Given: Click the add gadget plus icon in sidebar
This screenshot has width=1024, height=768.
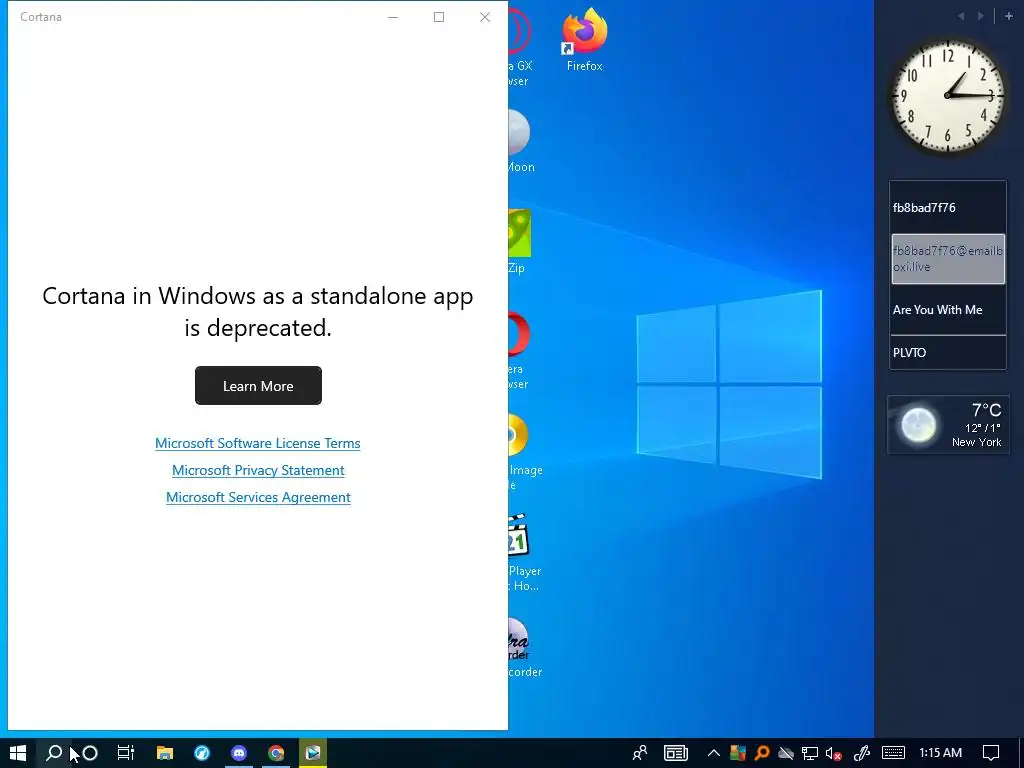Looking at the screenshot, I should (x=1008, y=16).
